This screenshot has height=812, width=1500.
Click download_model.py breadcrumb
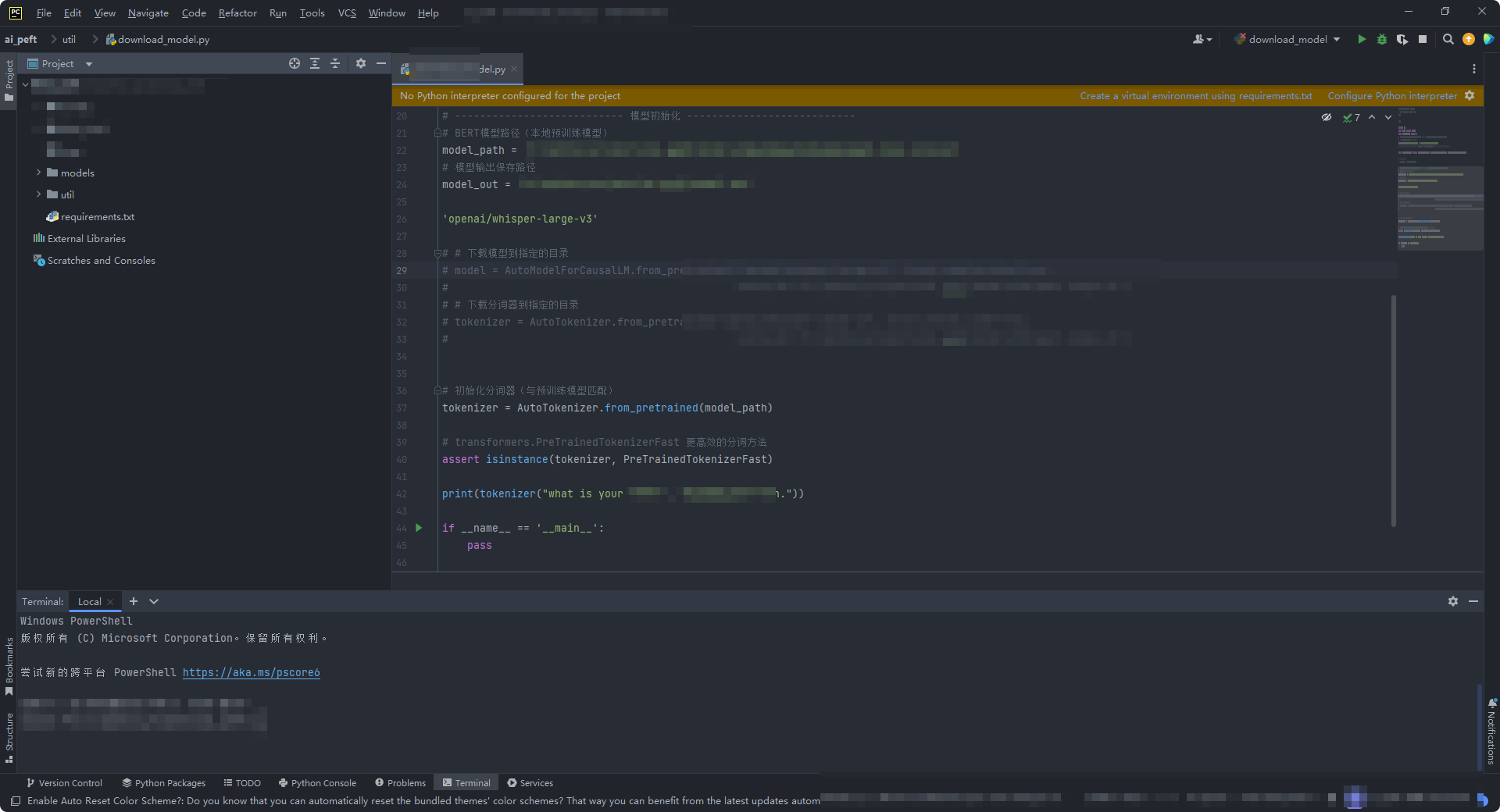point(158,39)
